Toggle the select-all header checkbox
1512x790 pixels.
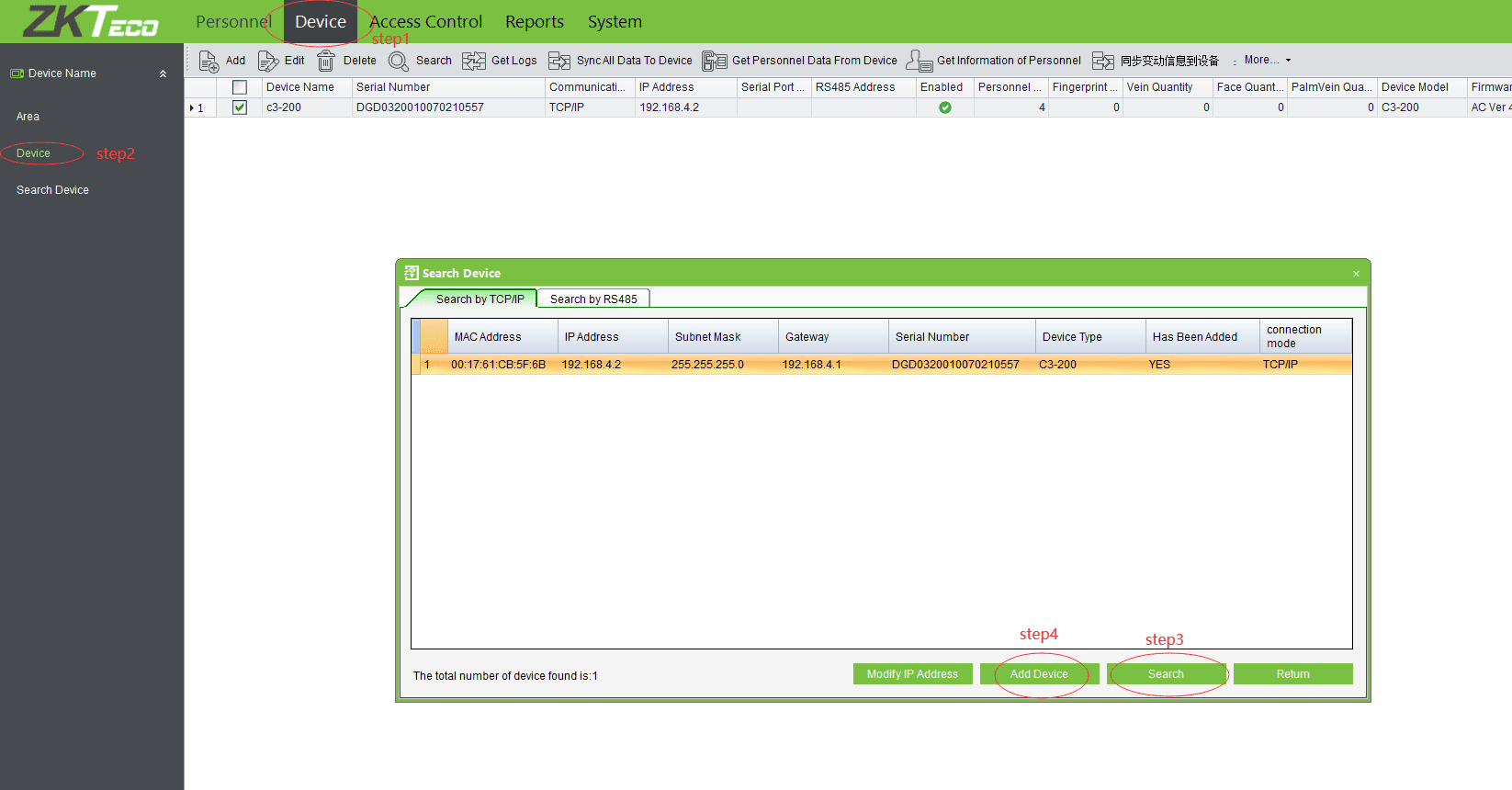[x=240, y=87]
